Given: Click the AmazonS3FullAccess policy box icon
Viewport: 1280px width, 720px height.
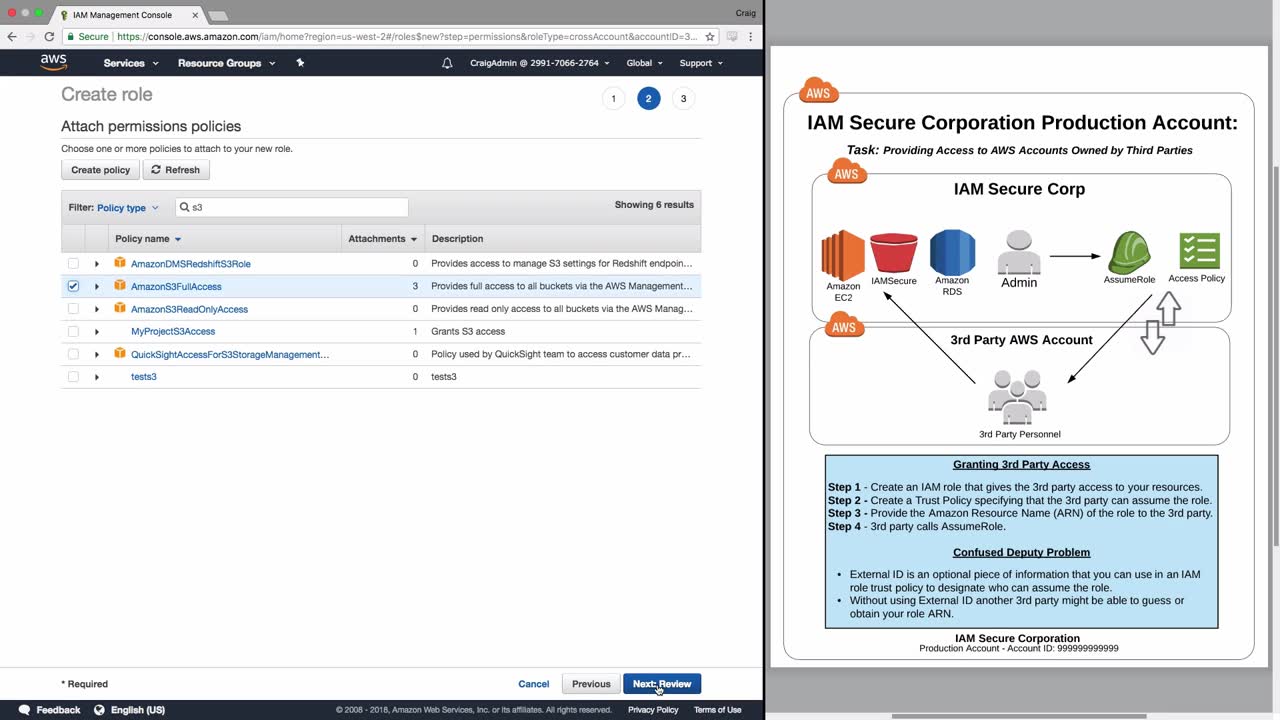Looking at the screenshot, I should click(x=120, y=286).
